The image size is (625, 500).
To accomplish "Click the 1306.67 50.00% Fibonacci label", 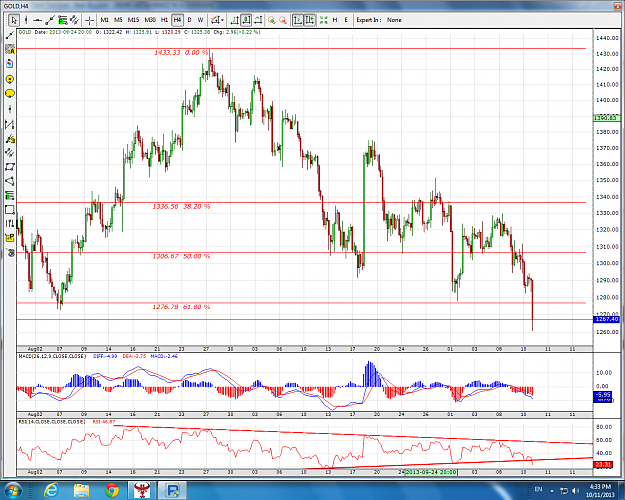I will point(181,256).
